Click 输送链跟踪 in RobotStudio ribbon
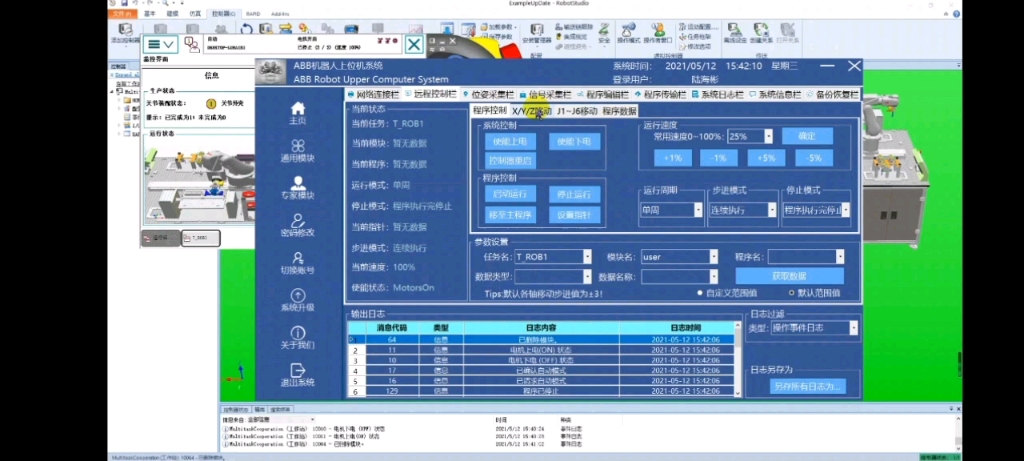Image resolution: width=1024 pixels, height=461 pixels. coord(573,27)
